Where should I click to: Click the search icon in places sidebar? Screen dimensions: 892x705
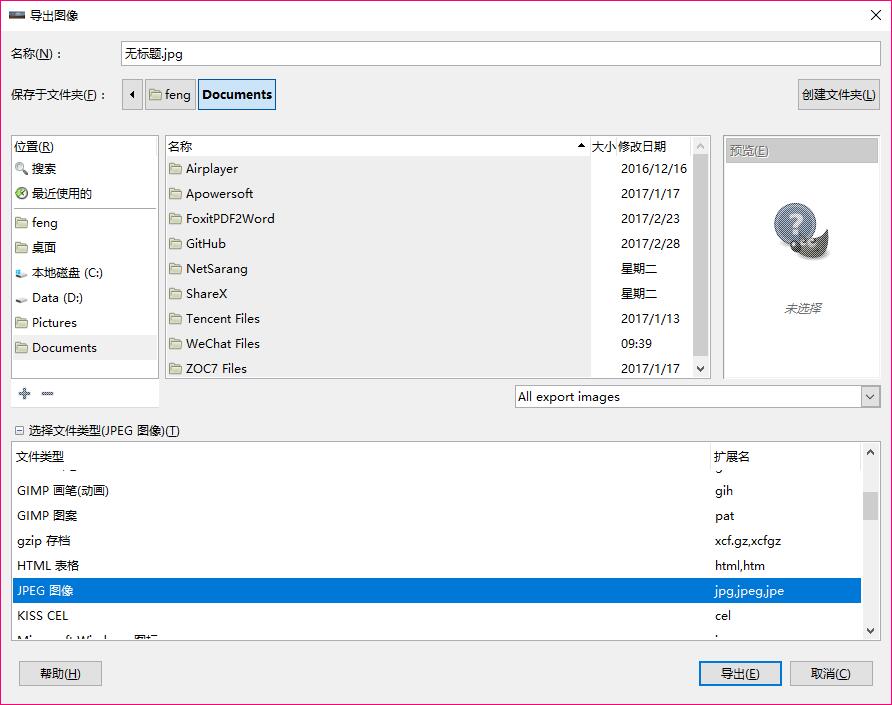point(21,168)
